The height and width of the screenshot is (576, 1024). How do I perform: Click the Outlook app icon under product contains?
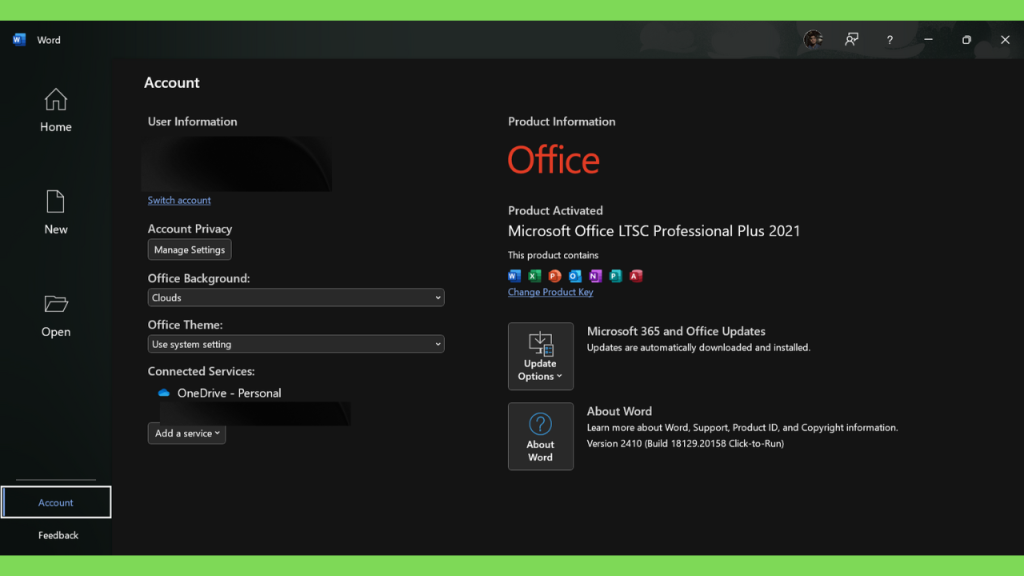tap(575, 276)
